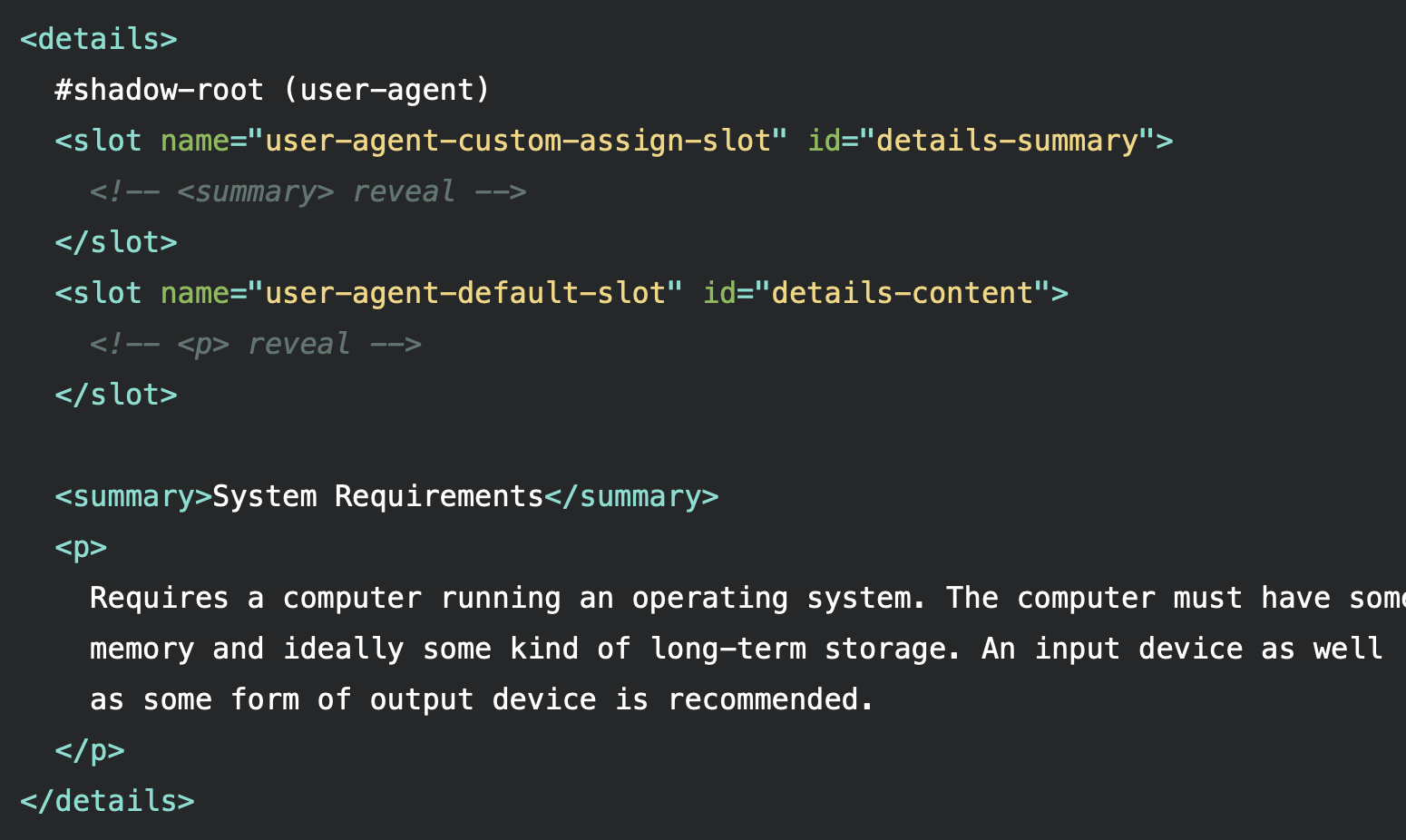Viewport: 1406px width, 840px height.
Task: Click the line ending "output device is recommended."
Action: point(481,699)
